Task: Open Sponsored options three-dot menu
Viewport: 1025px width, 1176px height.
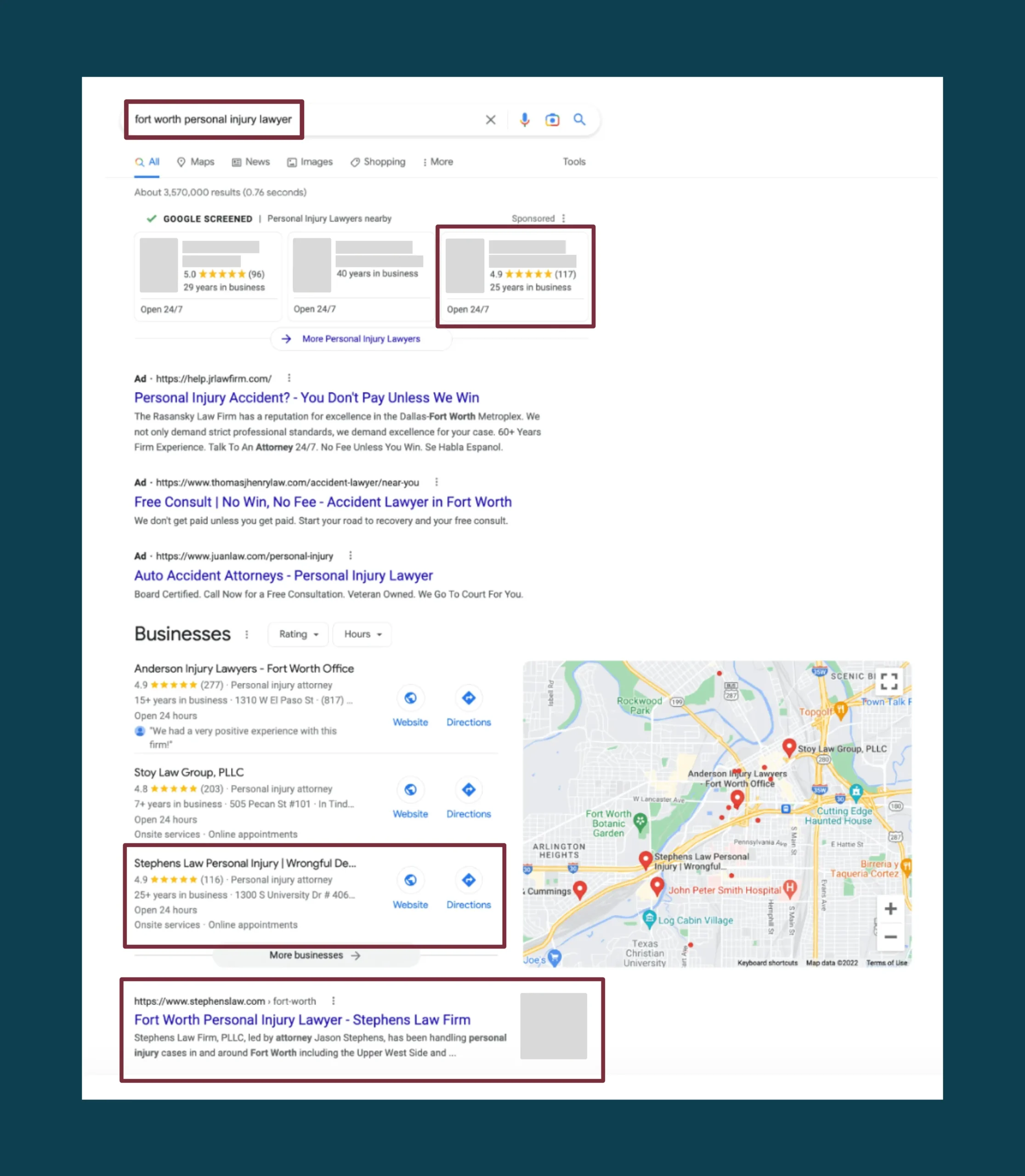Action: (x=563, y=219)
